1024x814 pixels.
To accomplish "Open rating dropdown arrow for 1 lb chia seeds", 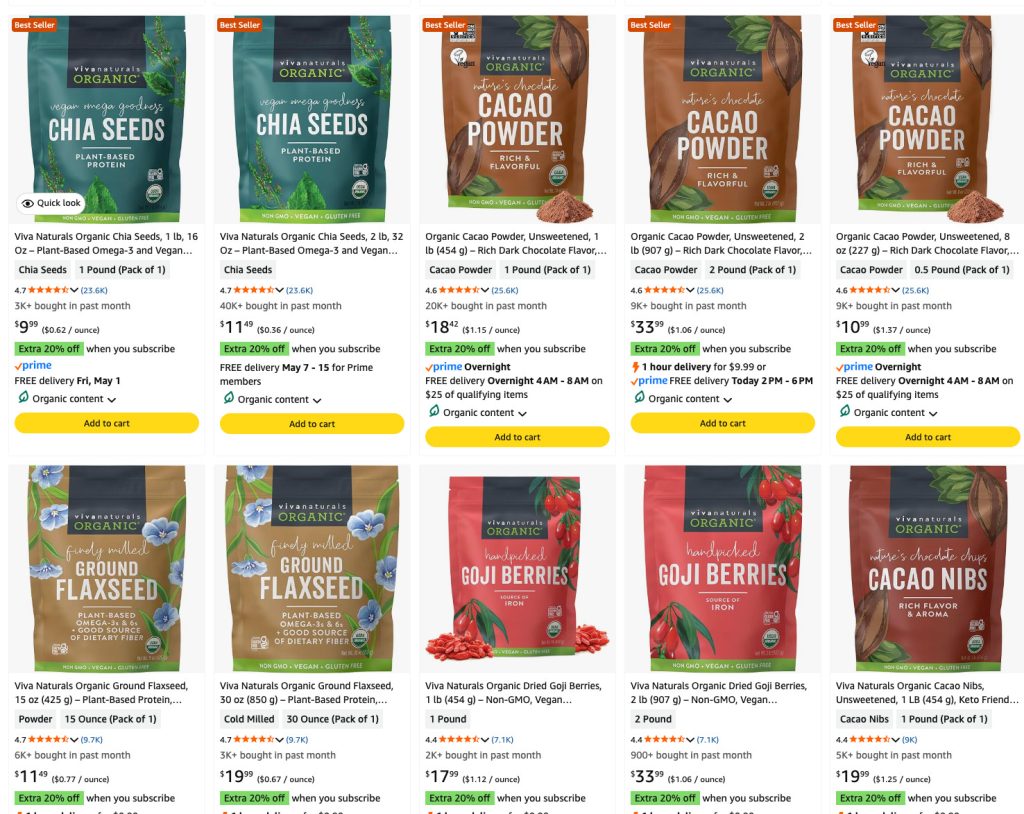I will 74,290.
